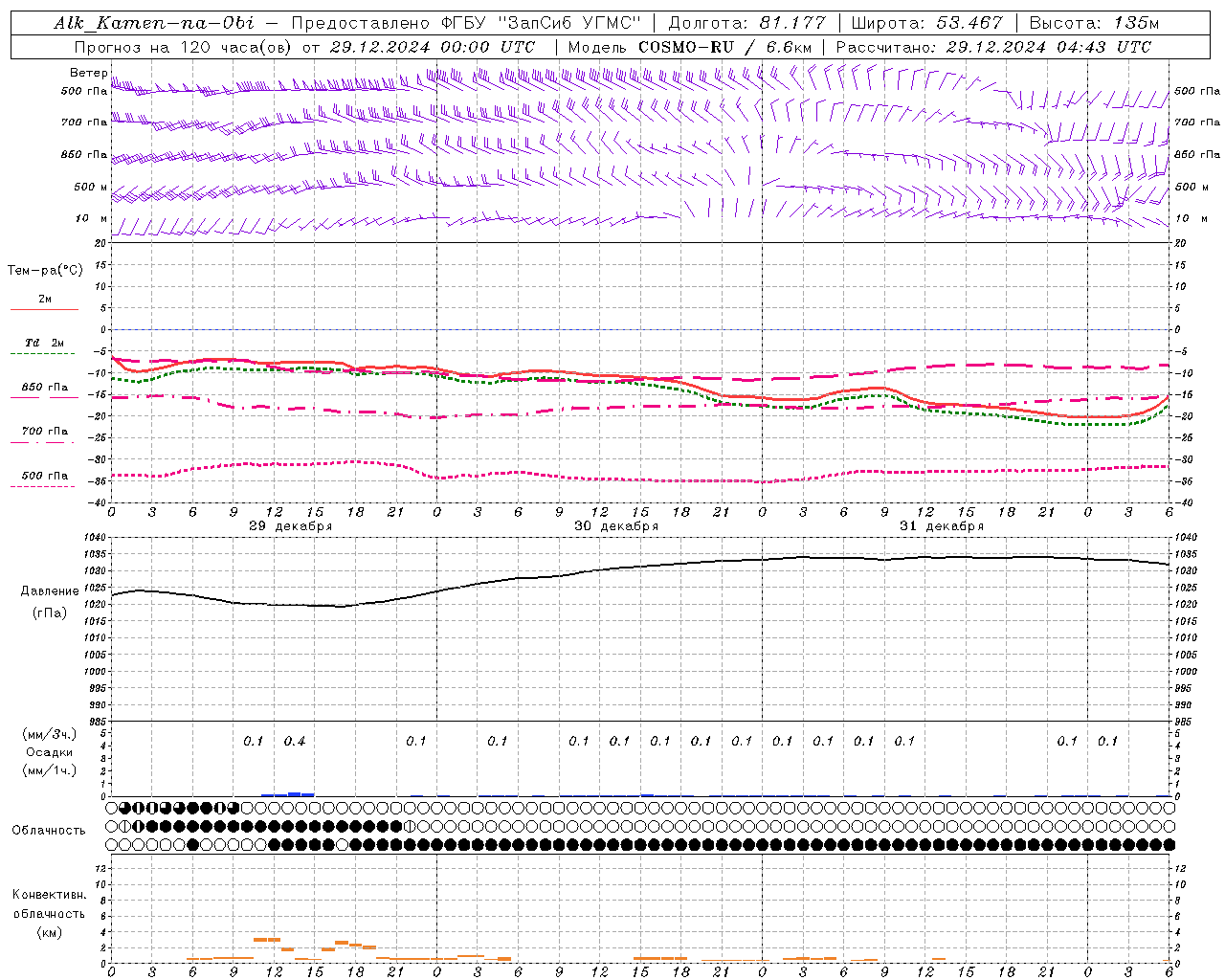Viewport: 1225px width, 980px height.
Task: Click the Осадки precipitation label
Action: click(x=50, y=752)
